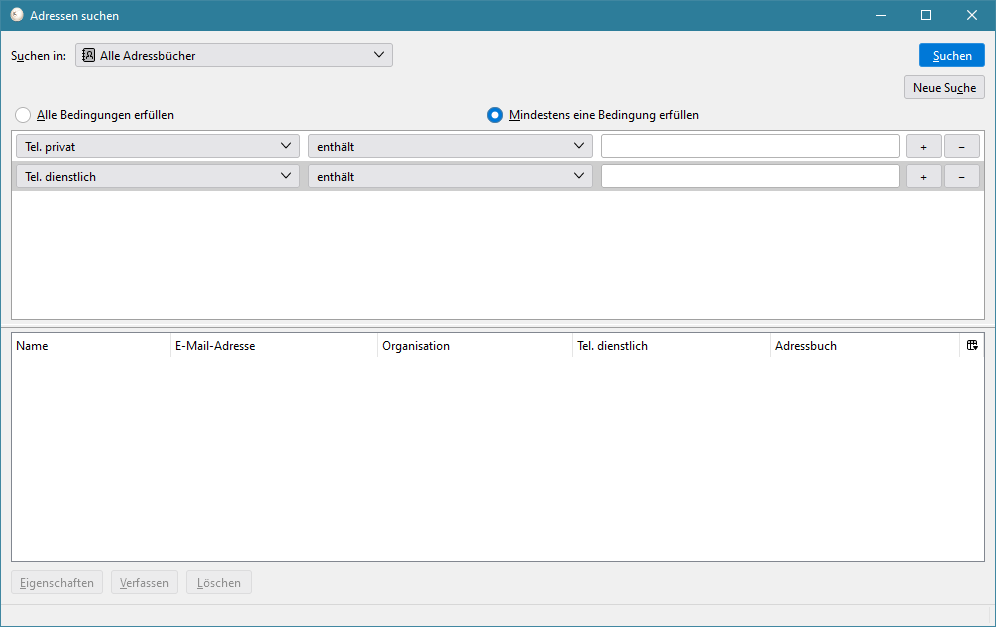
Task: Sort results by E-Mail-Adresse column header
Action: (273, 346)
